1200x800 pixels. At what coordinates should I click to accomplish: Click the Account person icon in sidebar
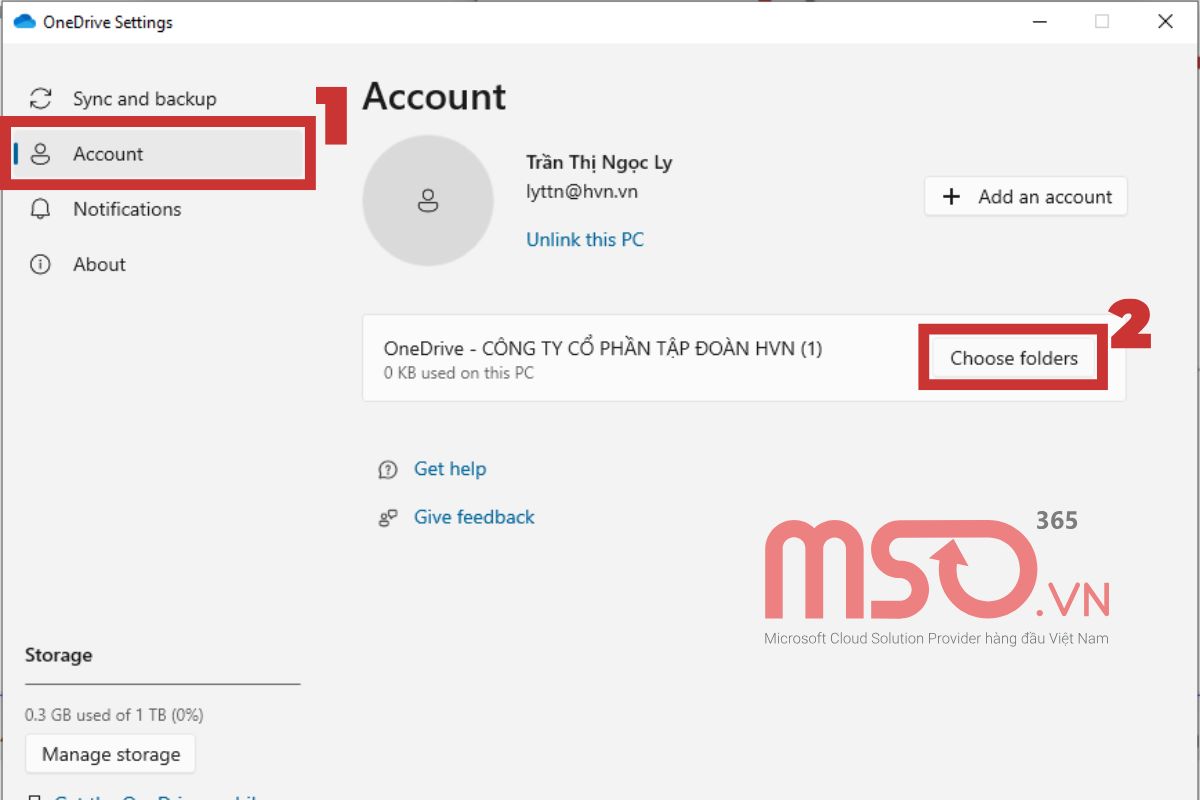coord(41,154)
